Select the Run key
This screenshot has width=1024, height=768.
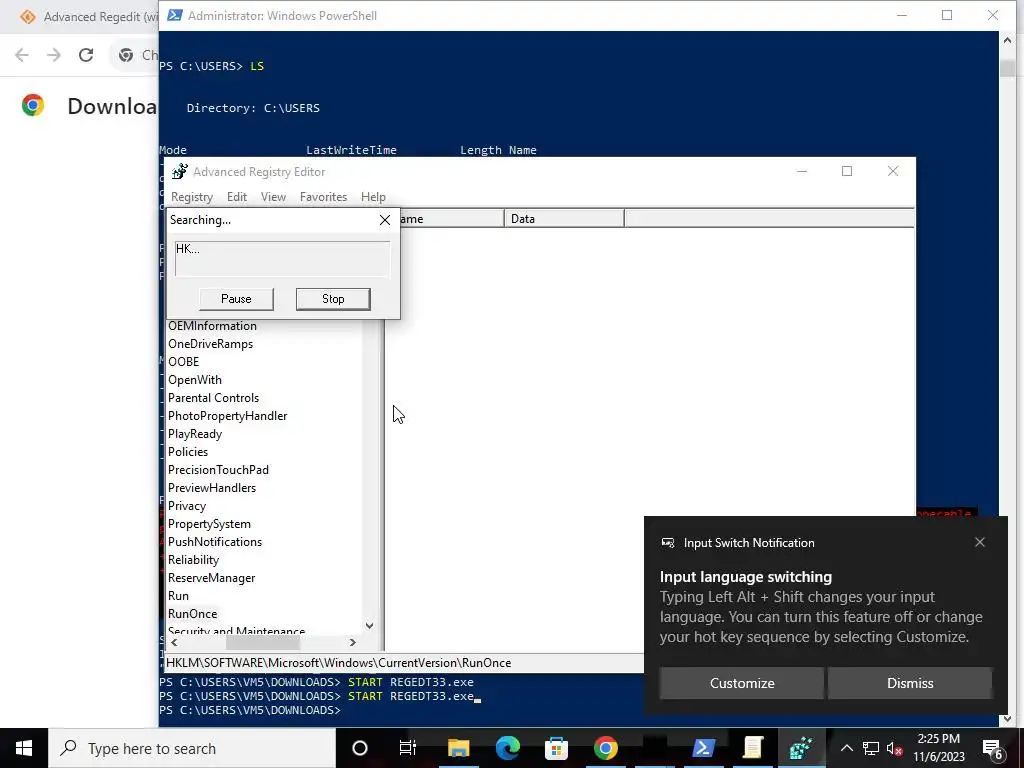[178, 596]
